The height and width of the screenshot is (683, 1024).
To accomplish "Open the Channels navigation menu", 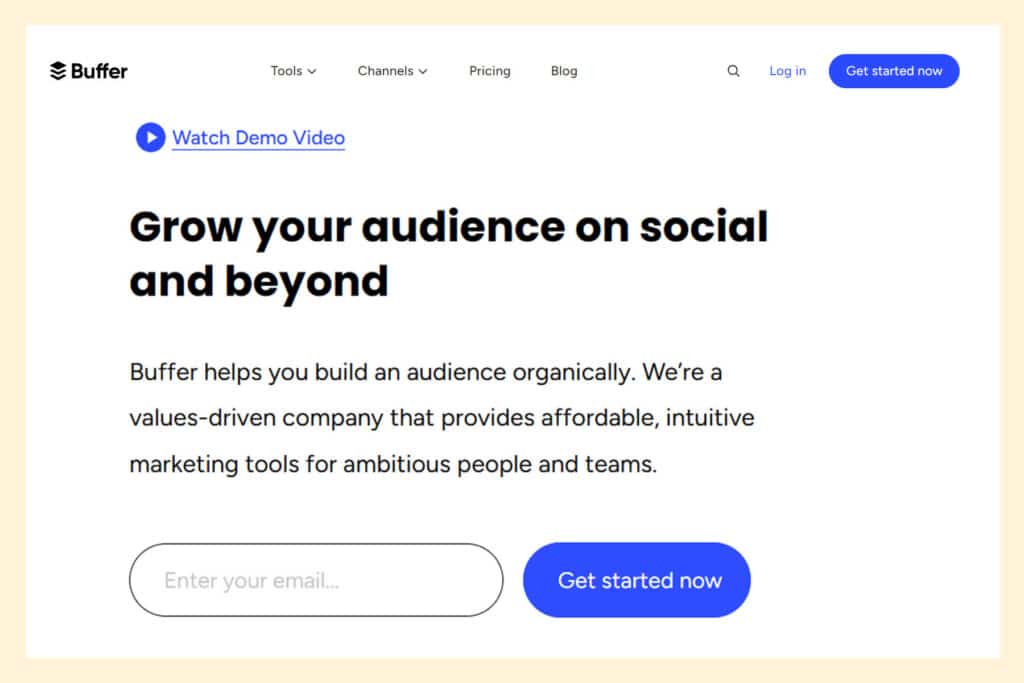I will point(385,71).
